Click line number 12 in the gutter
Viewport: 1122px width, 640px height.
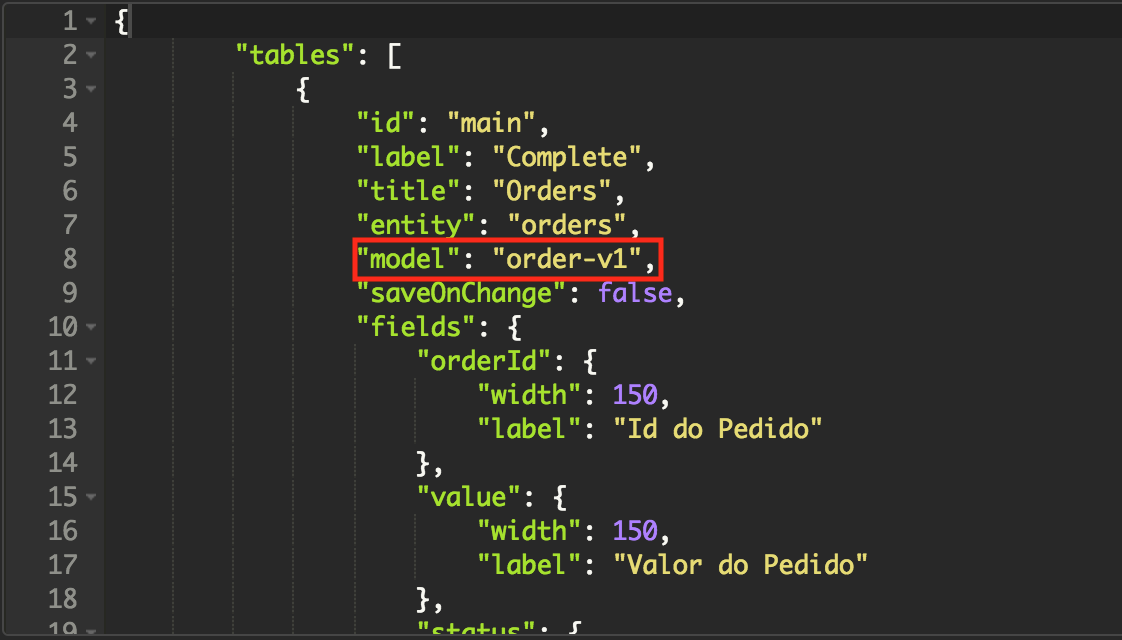[63, 394]
